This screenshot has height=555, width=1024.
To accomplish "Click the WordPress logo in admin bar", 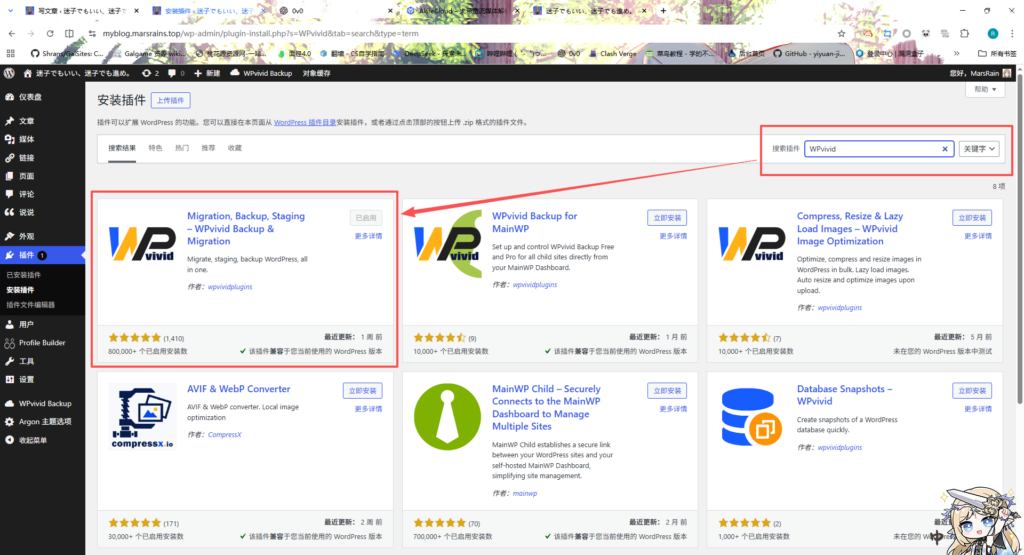I will pyautogui.click(x=10, y=73).
